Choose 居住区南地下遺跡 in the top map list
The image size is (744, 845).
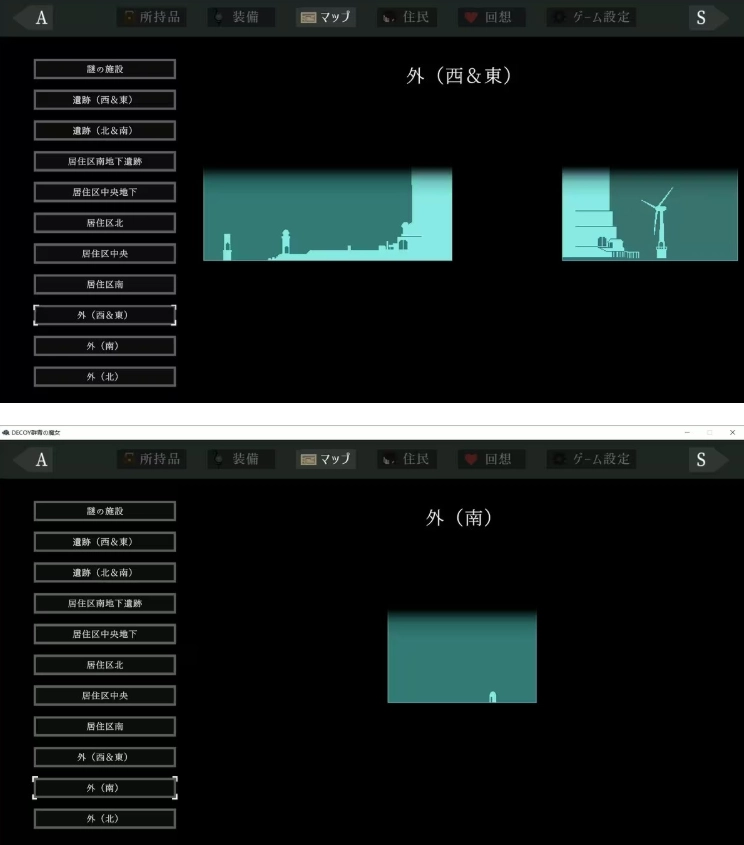coord(105,161)
